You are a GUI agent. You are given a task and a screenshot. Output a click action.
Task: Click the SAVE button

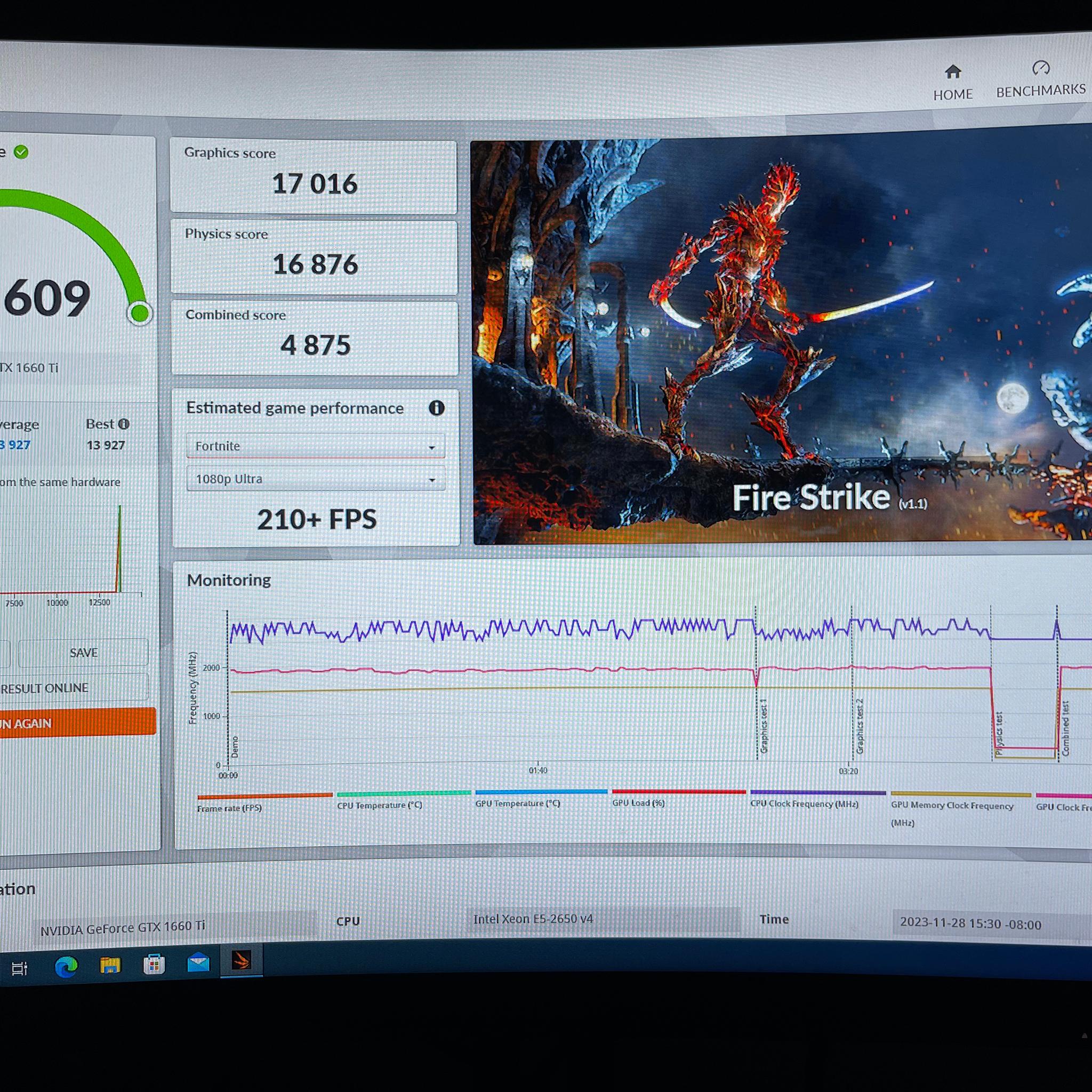pyautogui.click(x=84, y=653)
